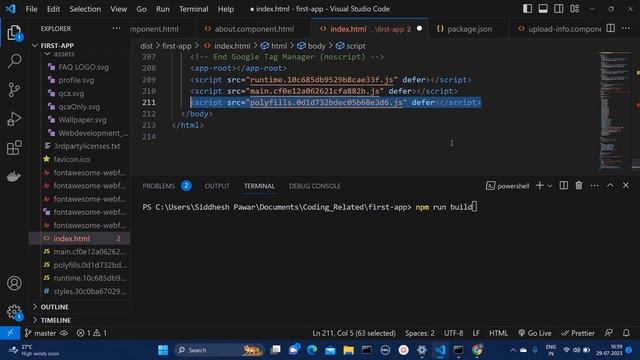Screen dimensions: 640x360
Task: Switch to the Output tab
Action: (217, 186)
